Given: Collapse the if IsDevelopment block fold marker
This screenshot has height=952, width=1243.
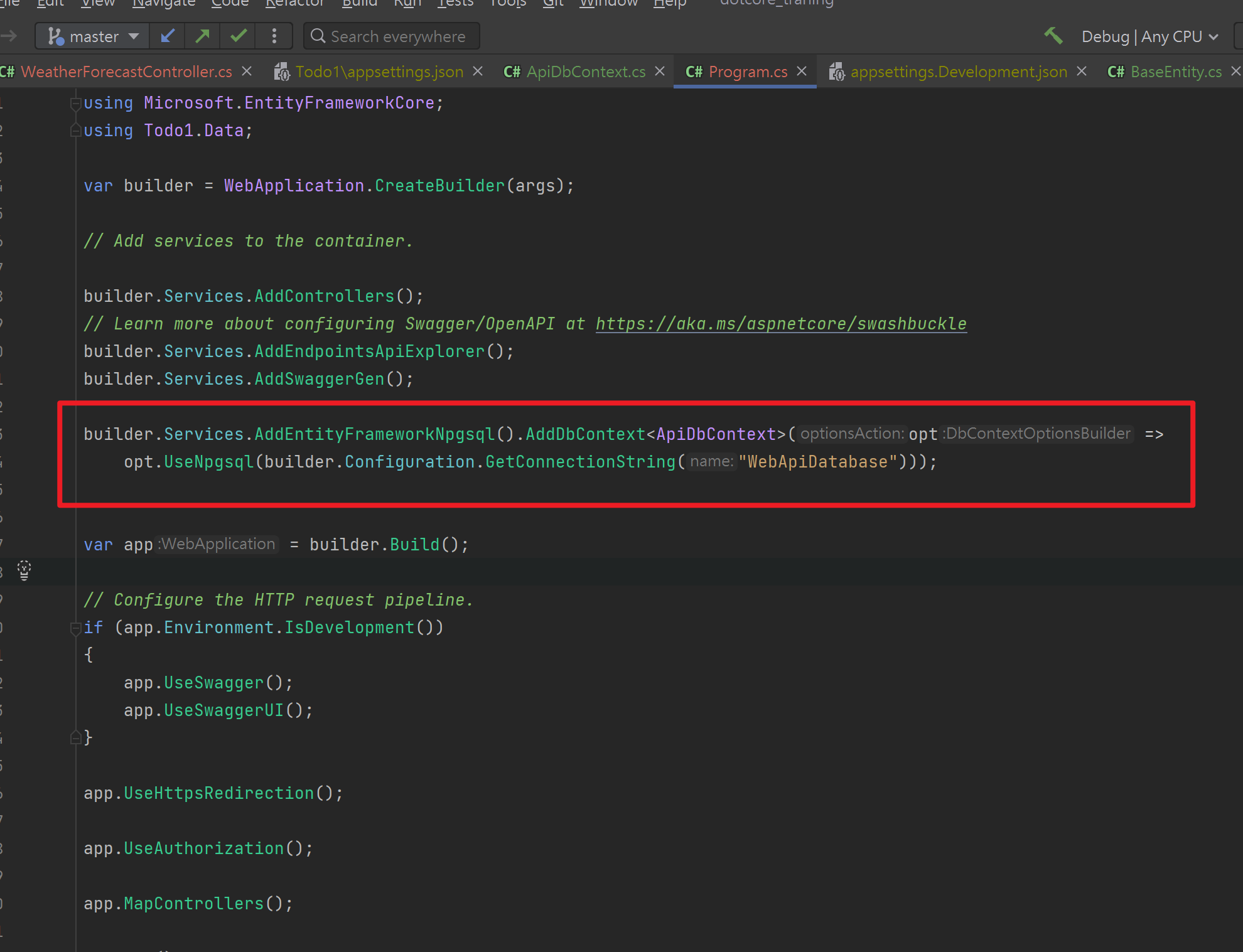Looking at the screenshot, I should click(x=75, y=628).
